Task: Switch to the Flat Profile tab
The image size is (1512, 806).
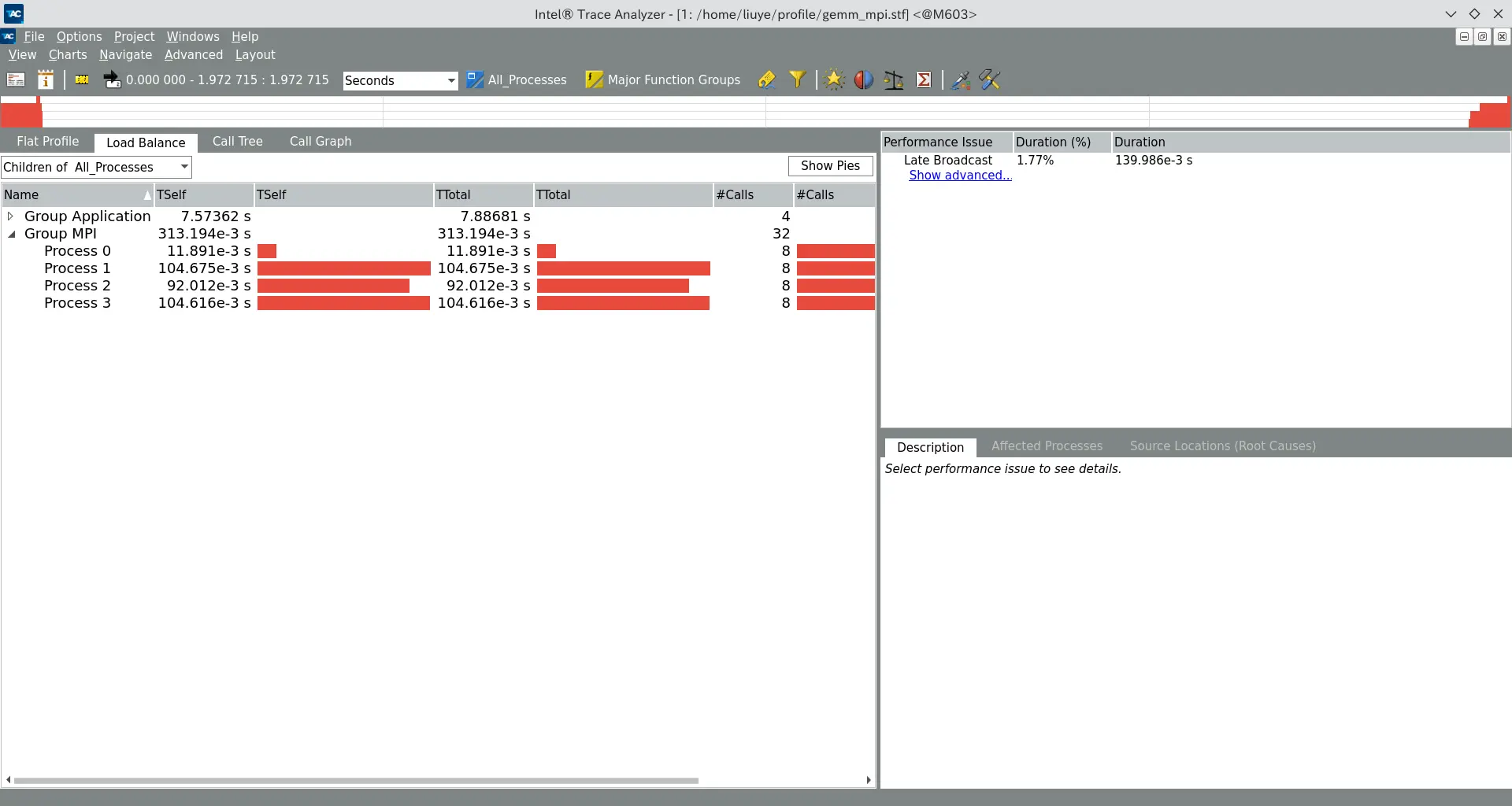Action: [x=47, y=142]
